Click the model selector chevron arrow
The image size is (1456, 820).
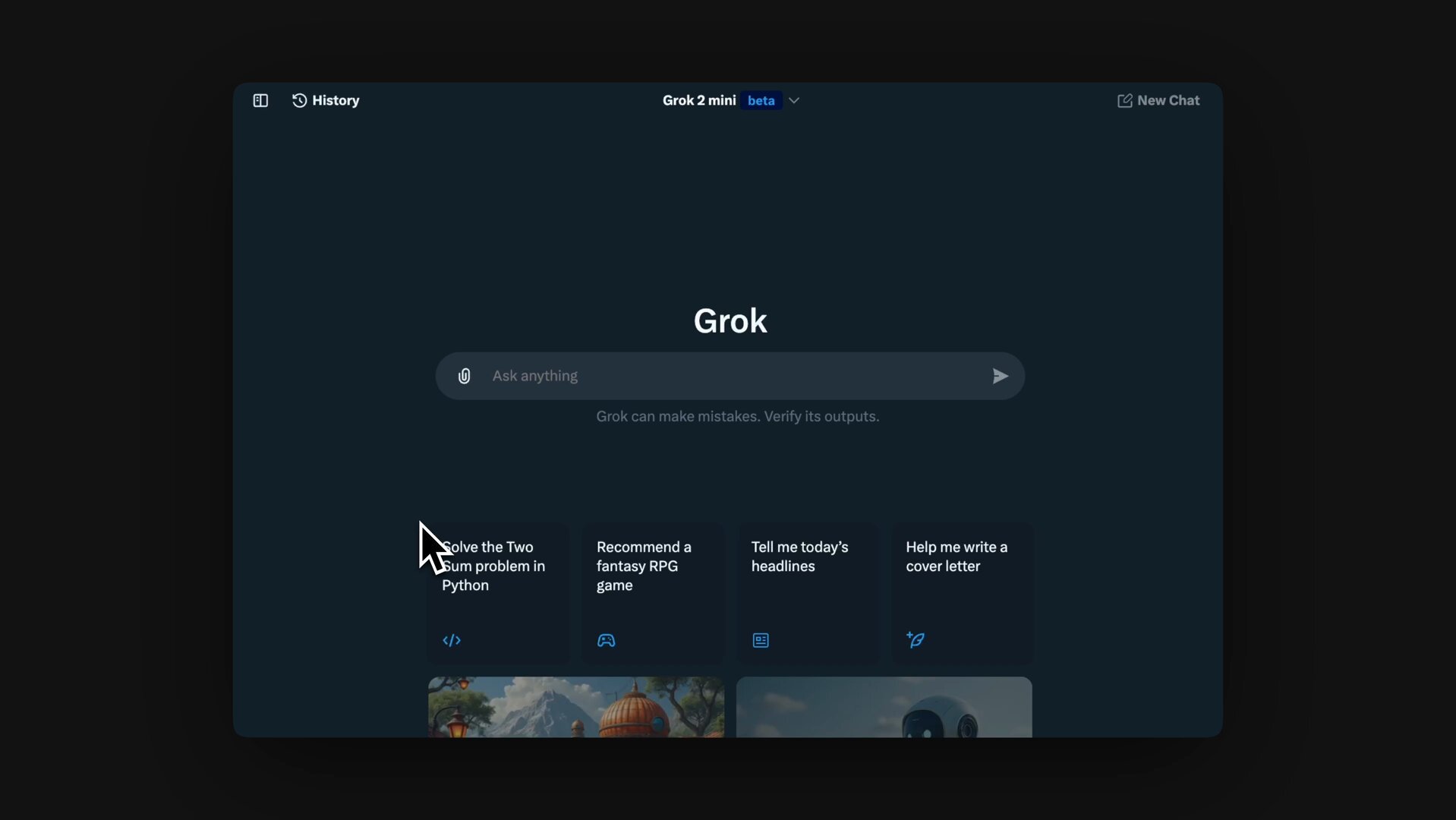coord(794,100)
